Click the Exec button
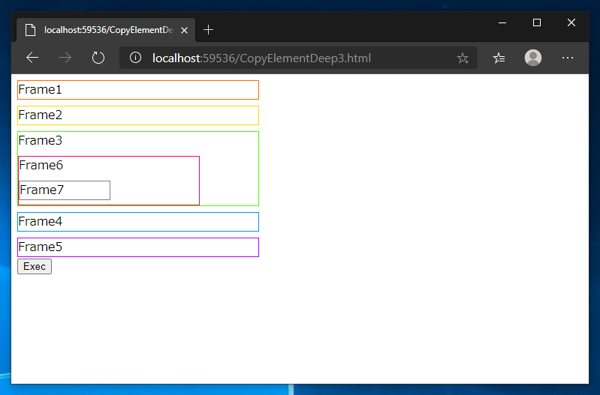The image size is (600, 395). tap(34, 266)
